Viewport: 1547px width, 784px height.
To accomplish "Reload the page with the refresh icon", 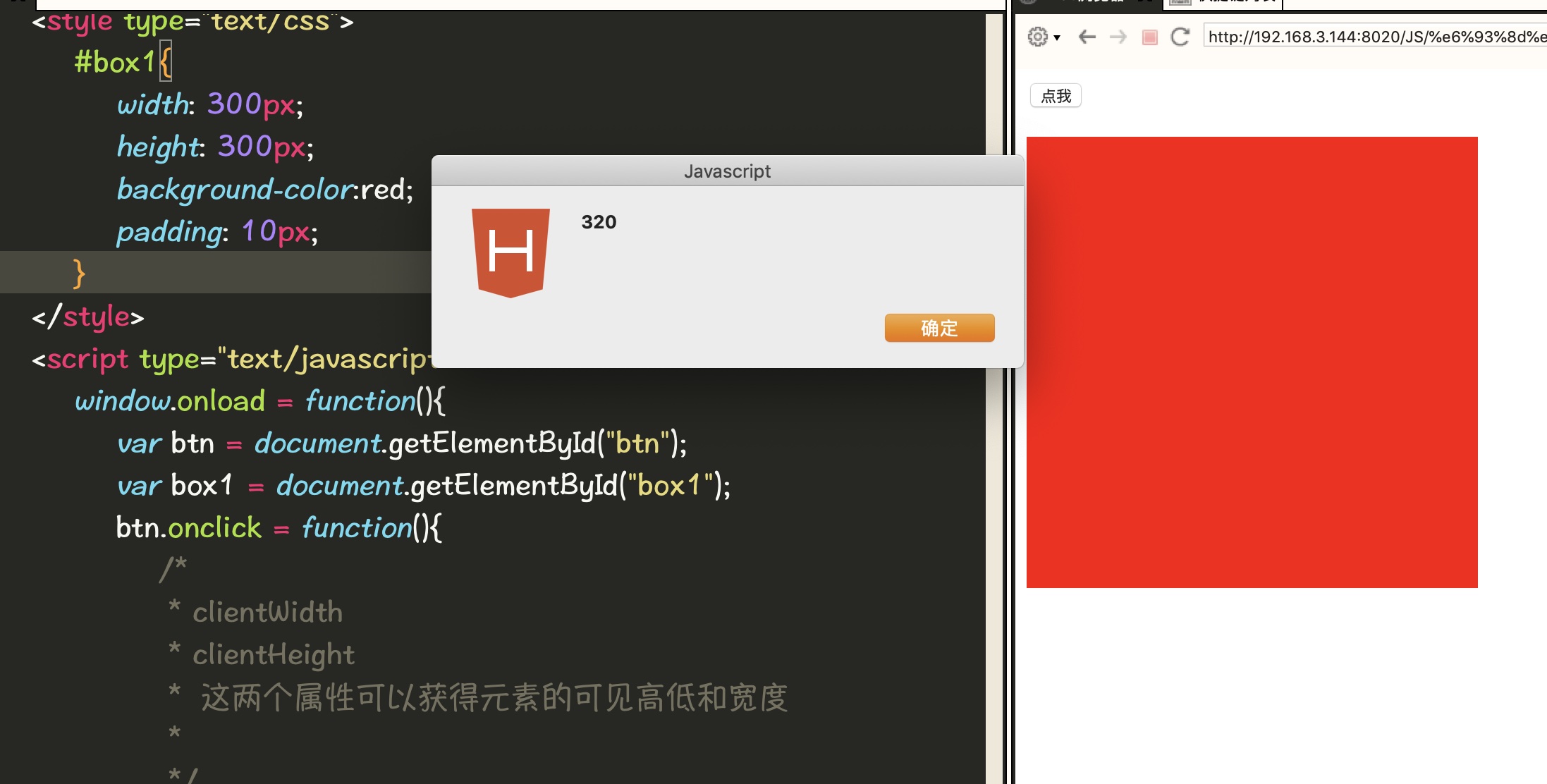I will tap(1180, 37).
